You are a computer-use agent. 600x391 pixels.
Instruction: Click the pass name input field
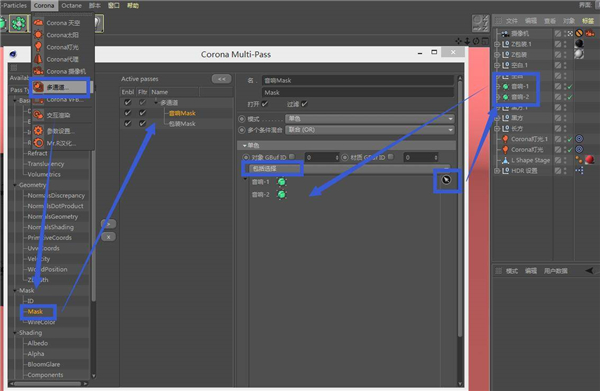(358, 80)
